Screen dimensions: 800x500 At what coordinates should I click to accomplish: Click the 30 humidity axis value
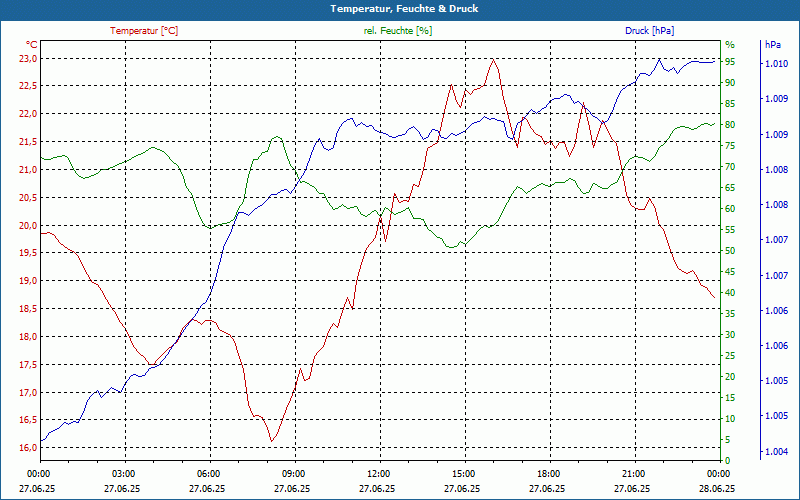click(x=730, y=335)
